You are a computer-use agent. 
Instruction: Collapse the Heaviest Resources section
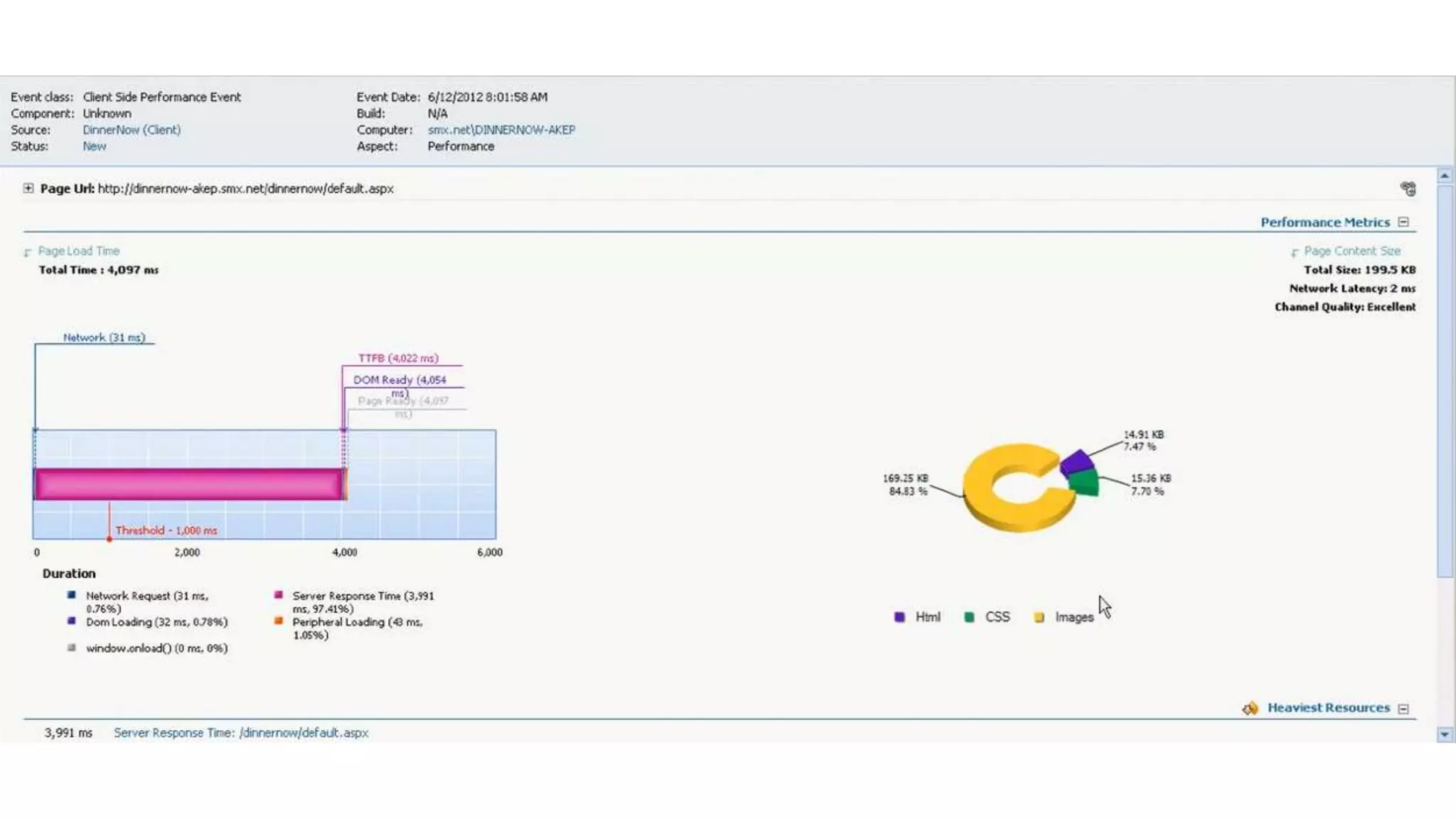point(1403,709)
